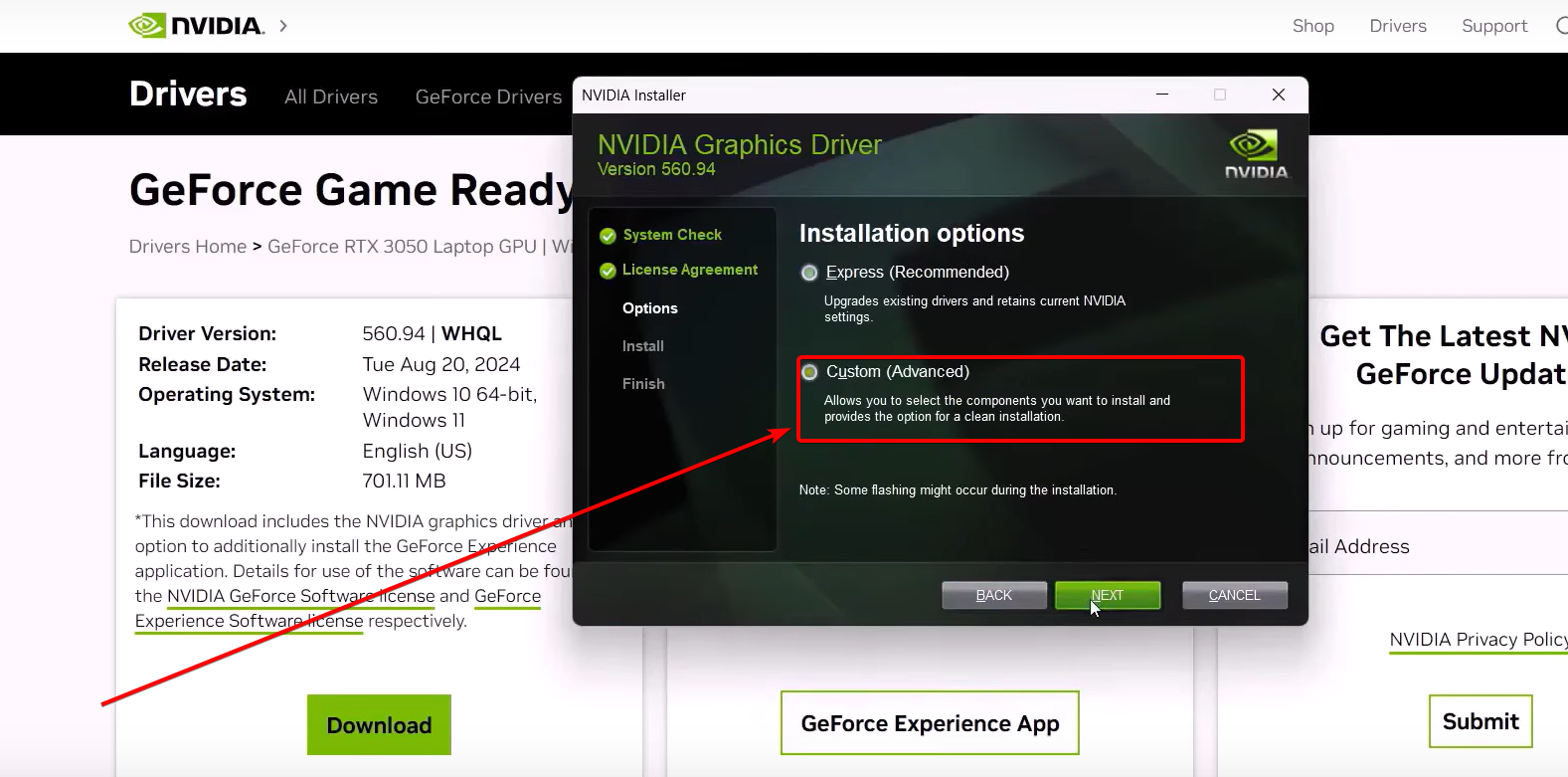Image resolution: width=1568 pixels, height=777 pixels.
Task: Click the Submit button
Action: [x=1481, y=721]
